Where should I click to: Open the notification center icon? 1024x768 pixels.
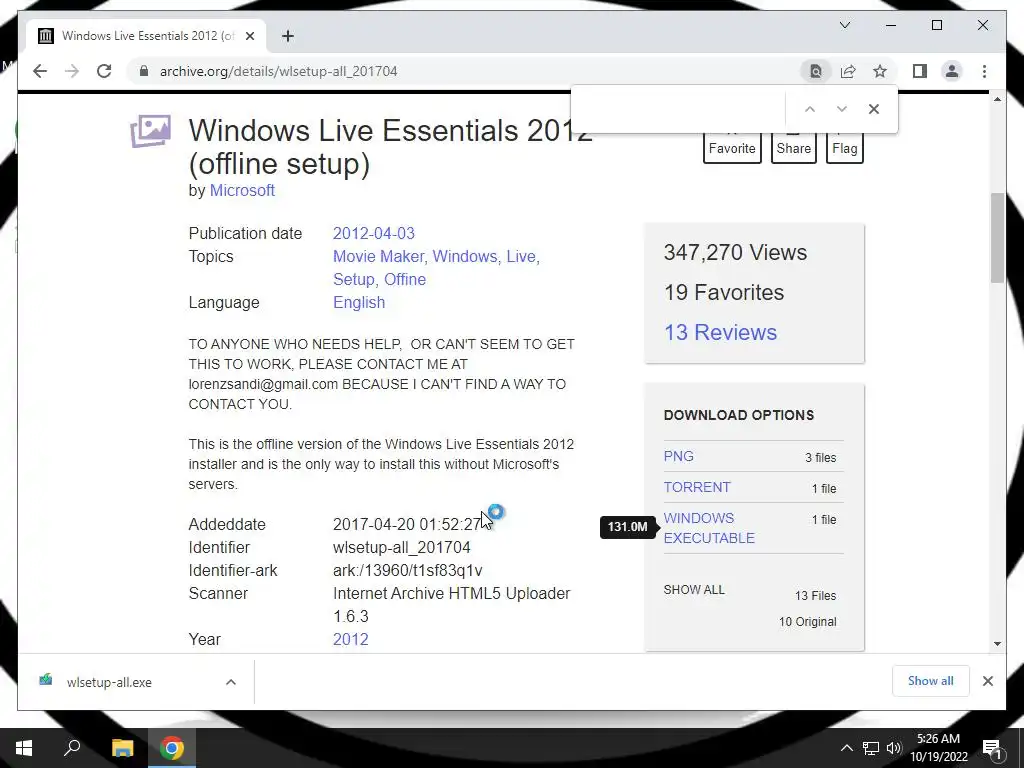[x=992, y=748]
